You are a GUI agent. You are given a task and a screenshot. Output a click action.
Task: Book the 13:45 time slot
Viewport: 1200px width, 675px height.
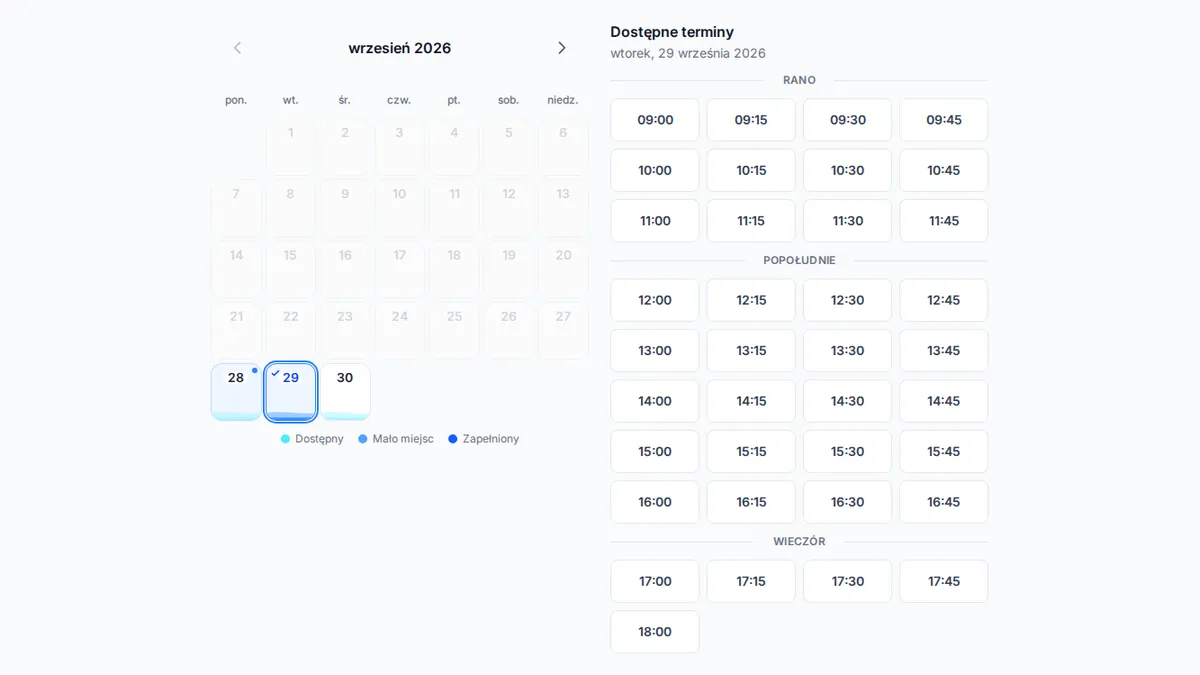pyautogui.click(x=944, y=351)
